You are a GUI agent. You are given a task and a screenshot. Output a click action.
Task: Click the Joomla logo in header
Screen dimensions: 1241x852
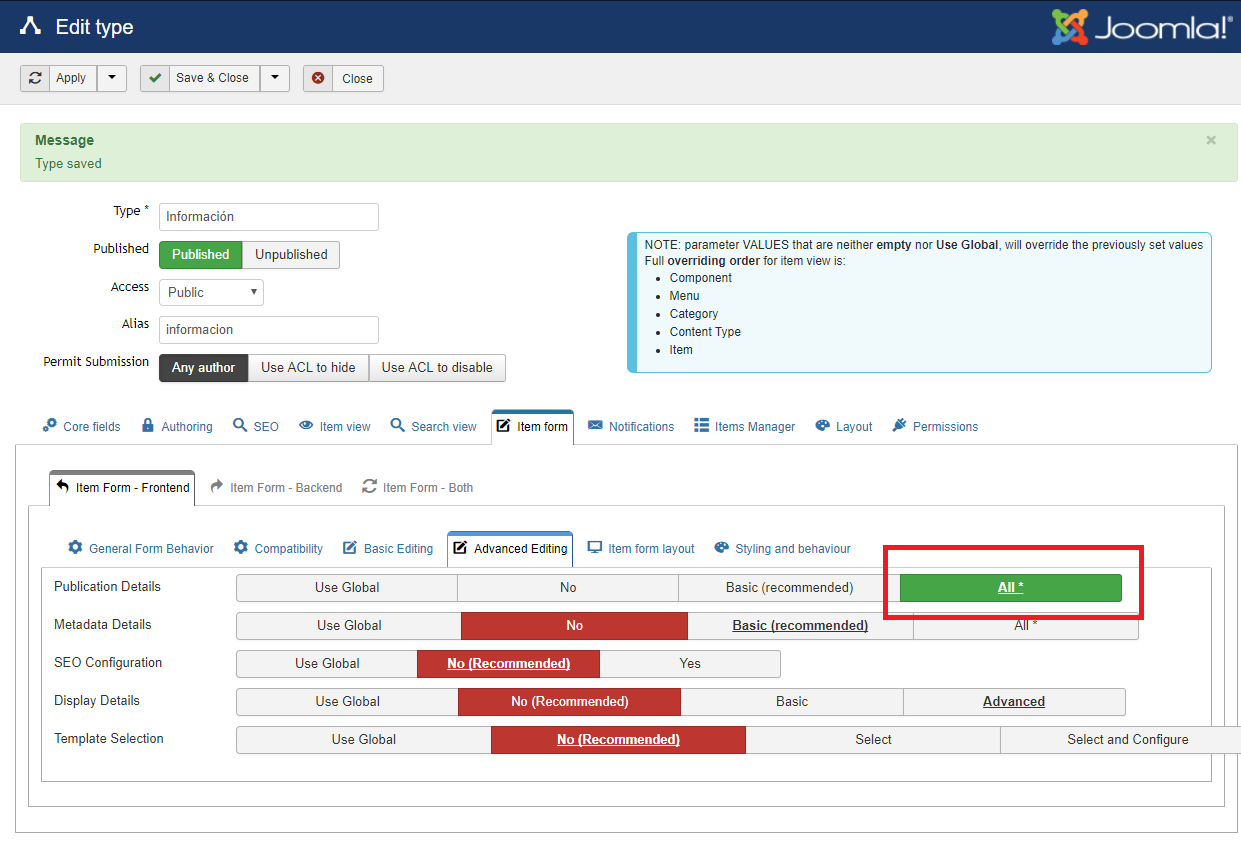(1141, 27)
